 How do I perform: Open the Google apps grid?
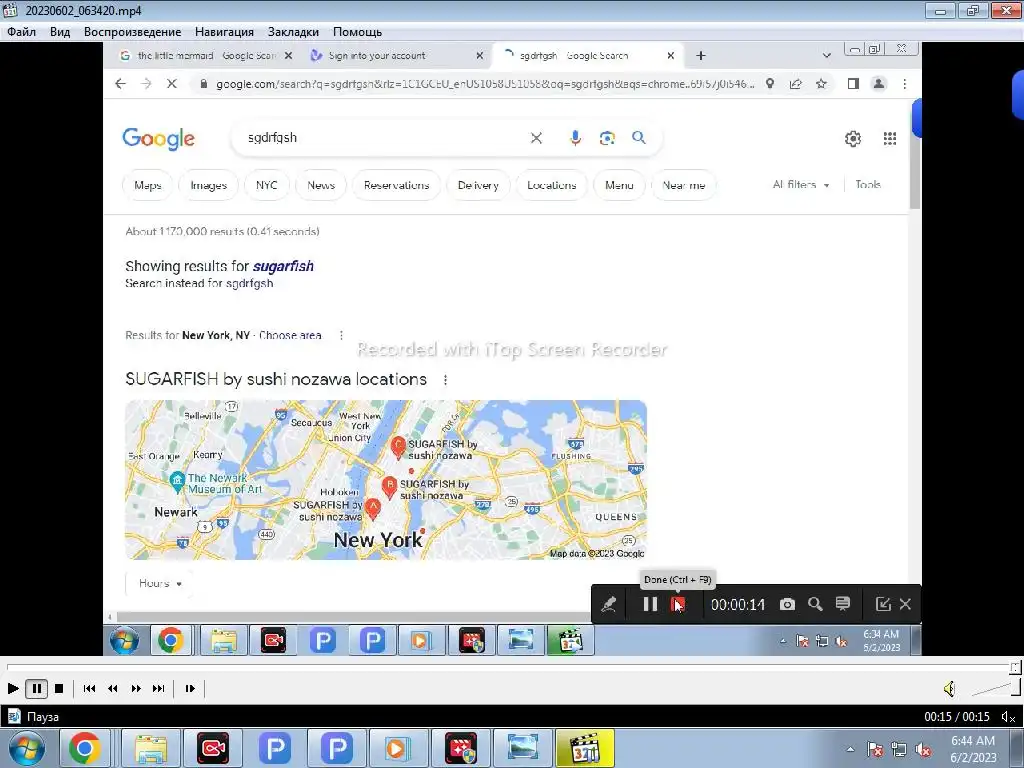click(x=889, y=138)
